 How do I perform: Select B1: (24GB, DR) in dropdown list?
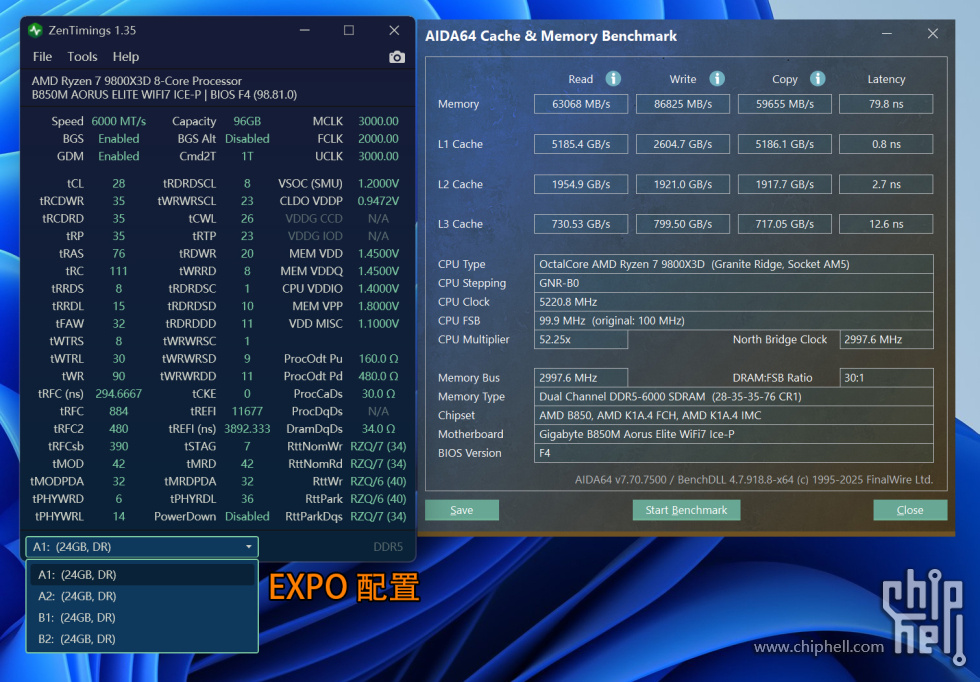(142, 618)
